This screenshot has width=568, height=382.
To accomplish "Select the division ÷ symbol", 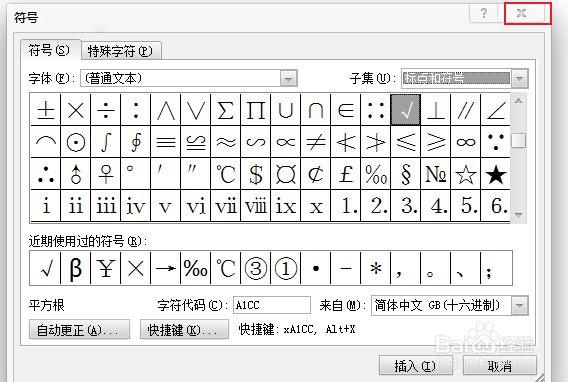I will tap(106, 110).
